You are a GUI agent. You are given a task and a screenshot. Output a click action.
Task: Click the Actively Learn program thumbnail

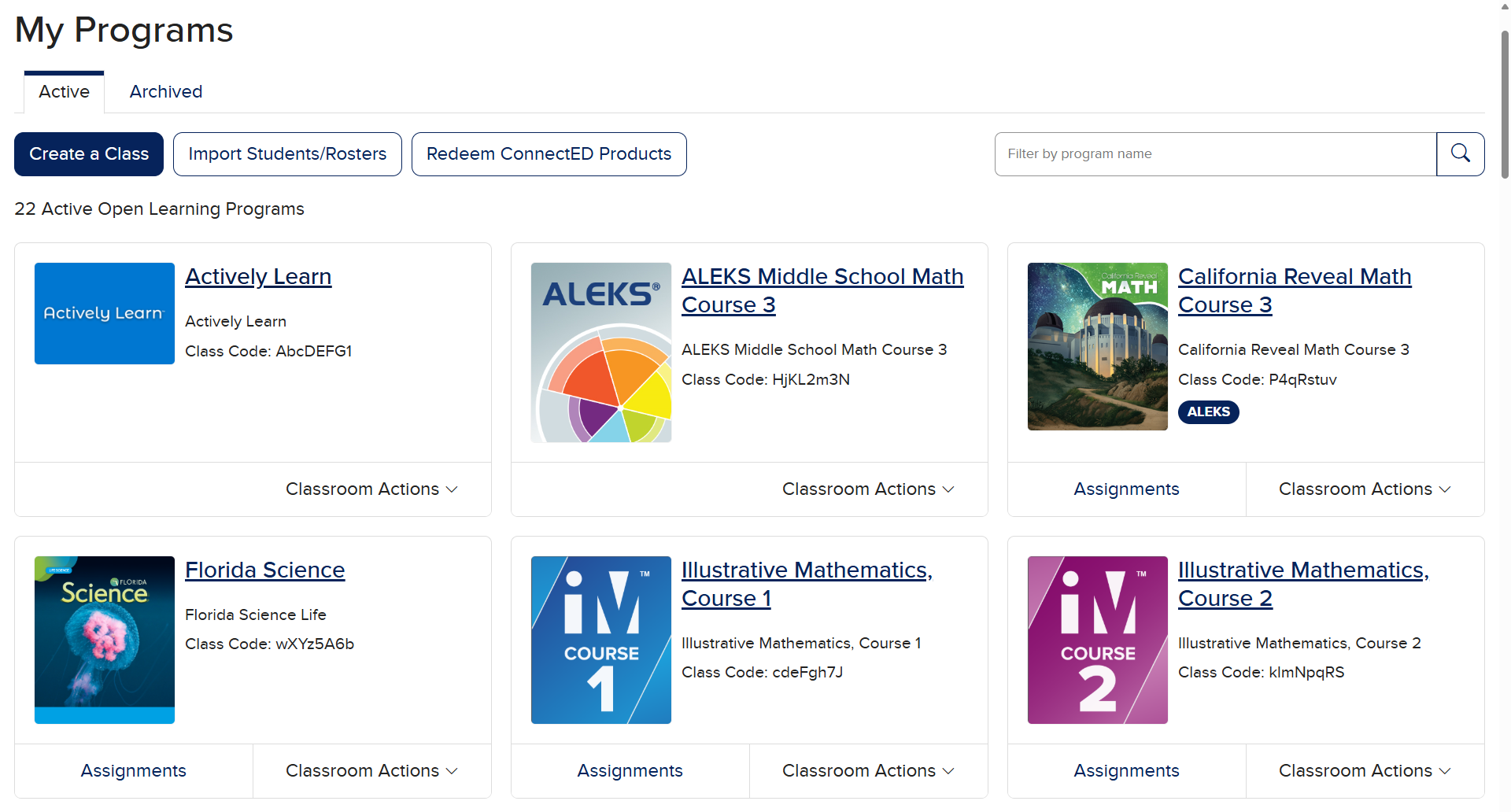tap(105, 313)
